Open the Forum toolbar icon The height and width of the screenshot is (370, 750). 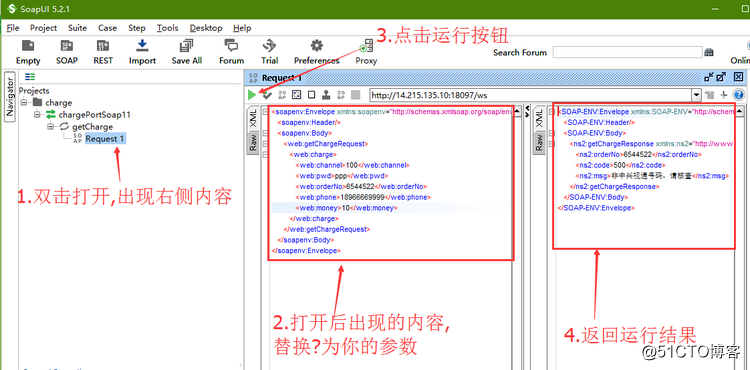tap(232, 52)
